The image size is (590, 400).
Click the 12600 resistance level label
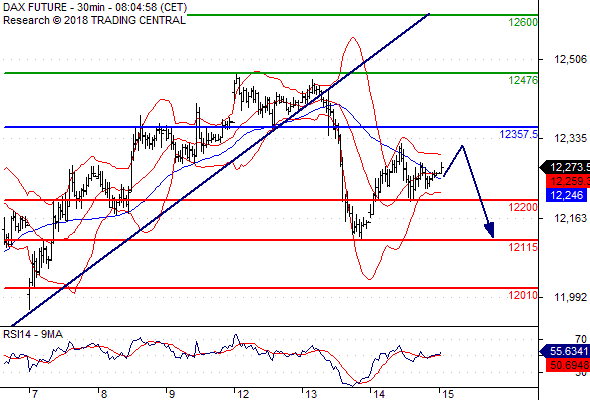523,23
